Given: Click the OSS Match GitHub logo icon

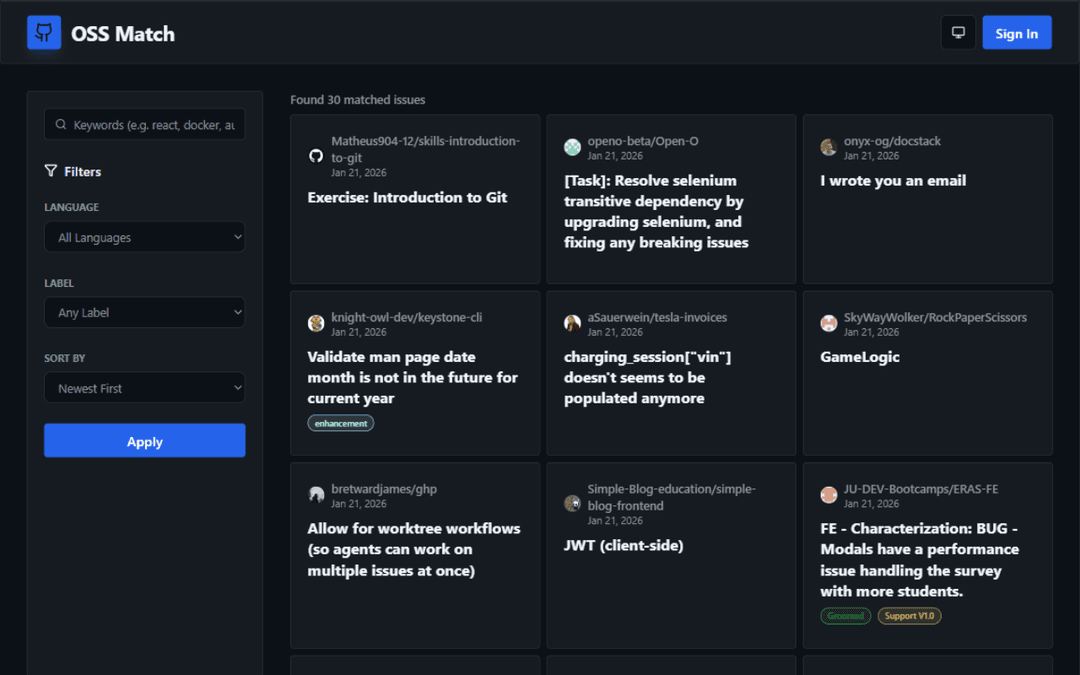Looking at the screenshot, I should click(43, 31).
